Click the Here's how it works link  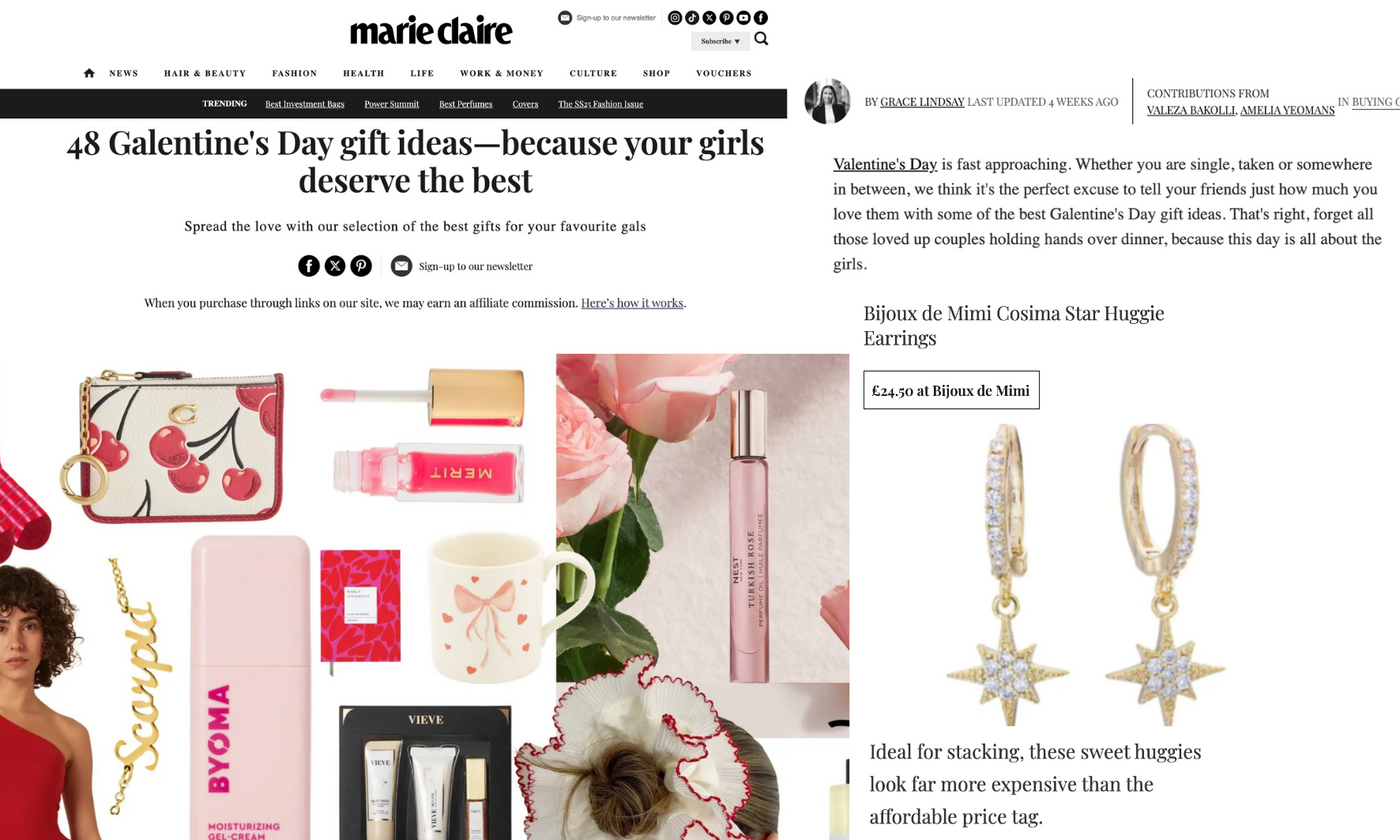(x=632, y=303)
